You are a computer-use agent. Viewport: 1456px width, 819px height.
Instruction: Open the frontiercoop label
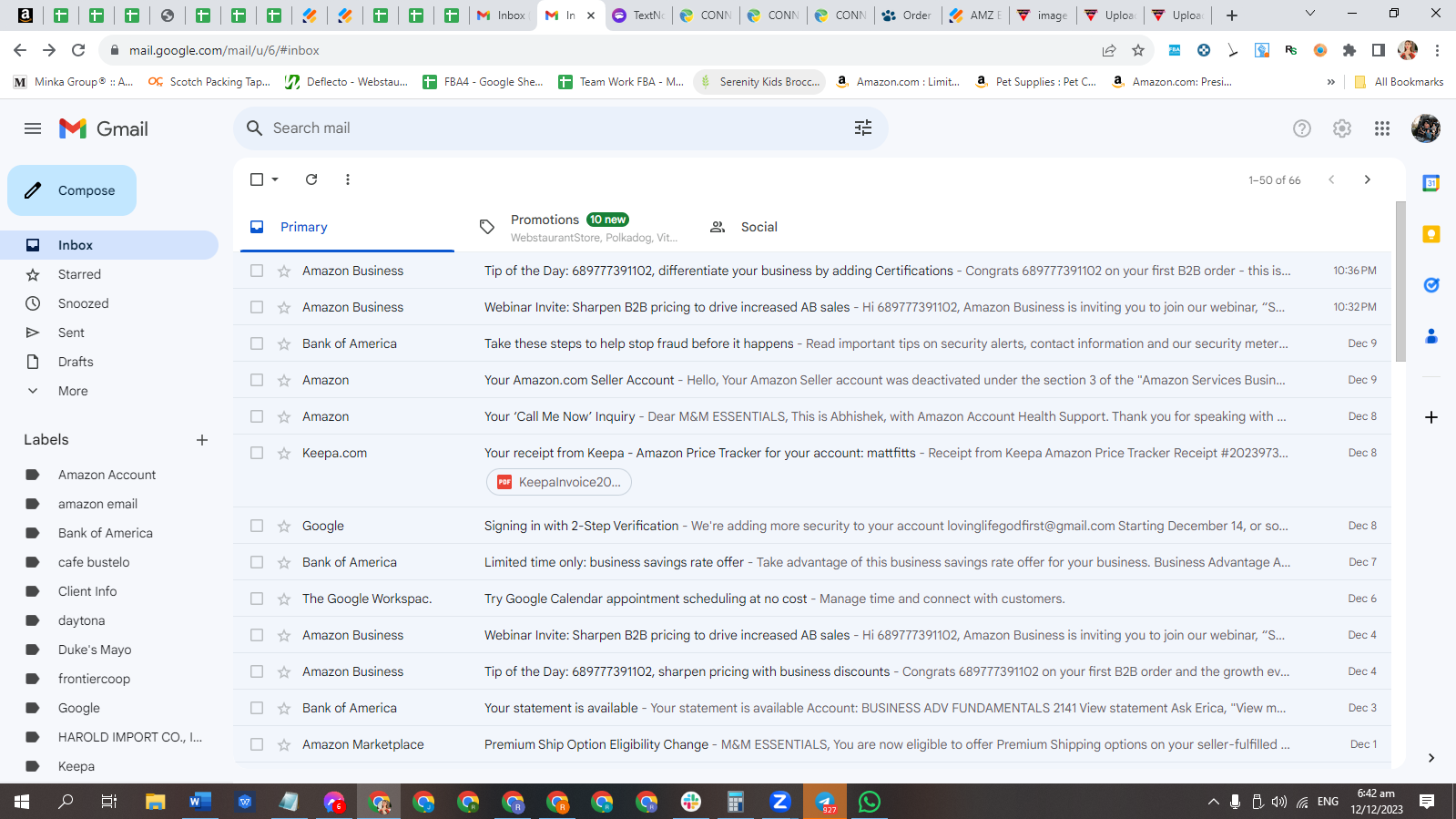[x=94, y=679]
